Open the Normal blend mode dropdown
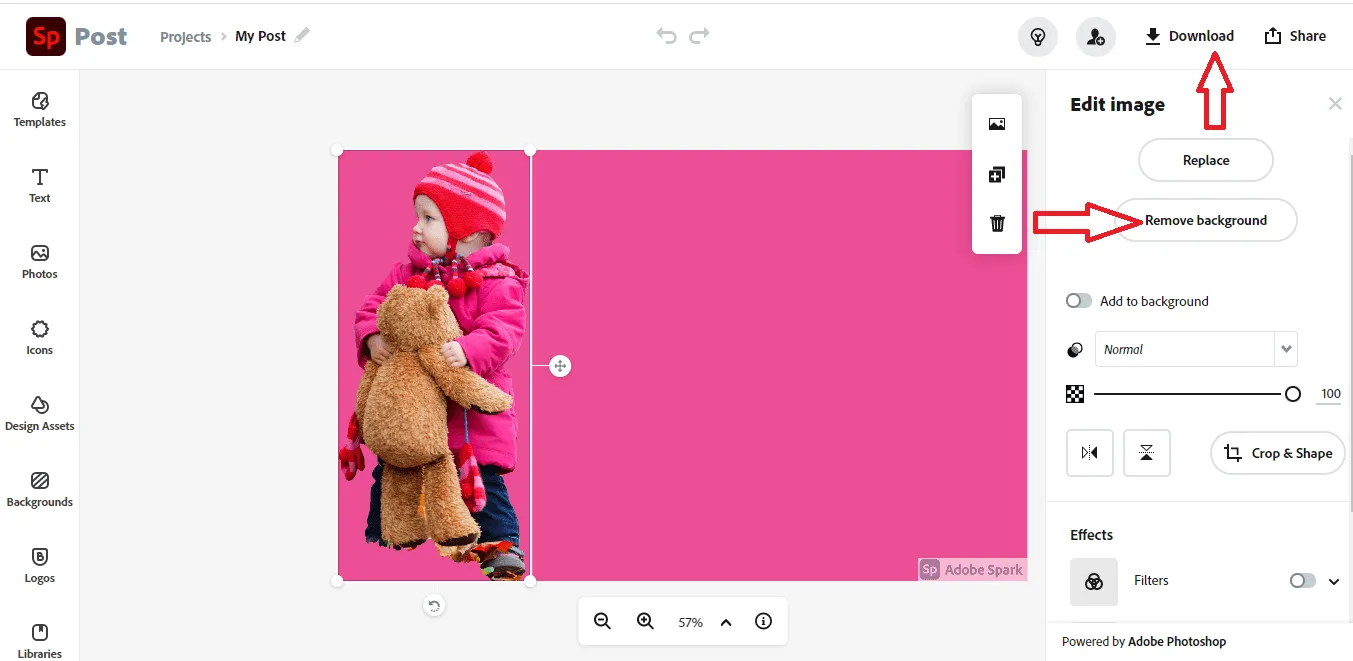Image resolution: width=1353 pixels, height=661 pixels. (1196, 349)
